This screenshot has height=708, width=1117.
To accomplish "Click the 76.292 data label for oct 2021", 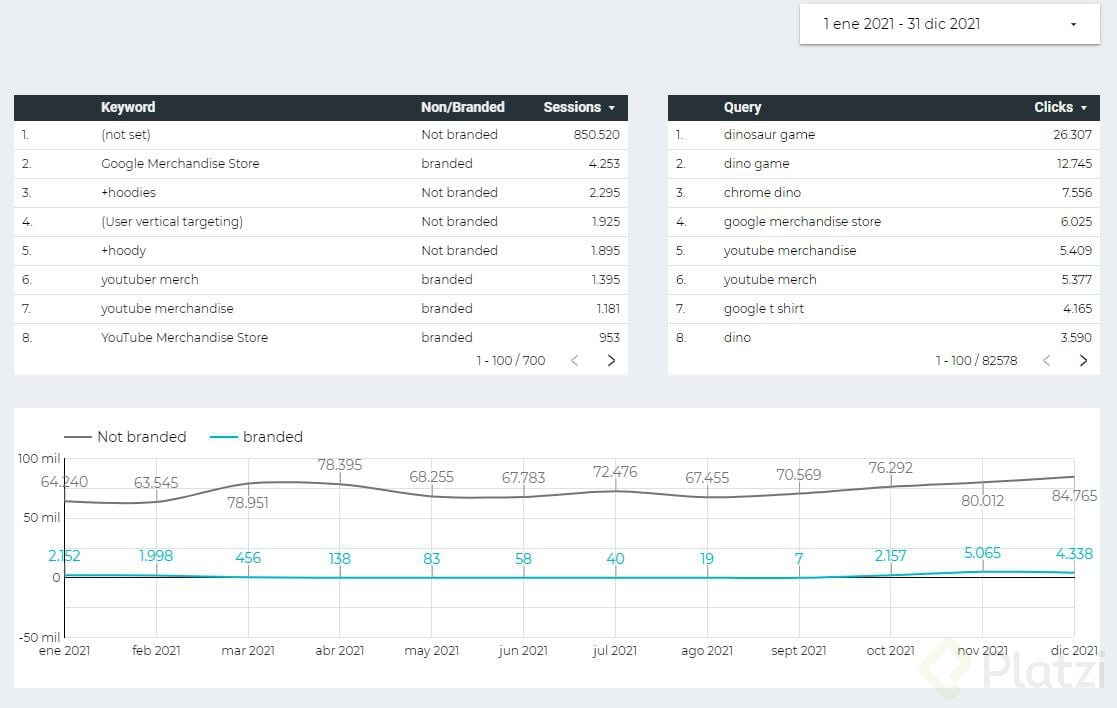I will (890, 467).
